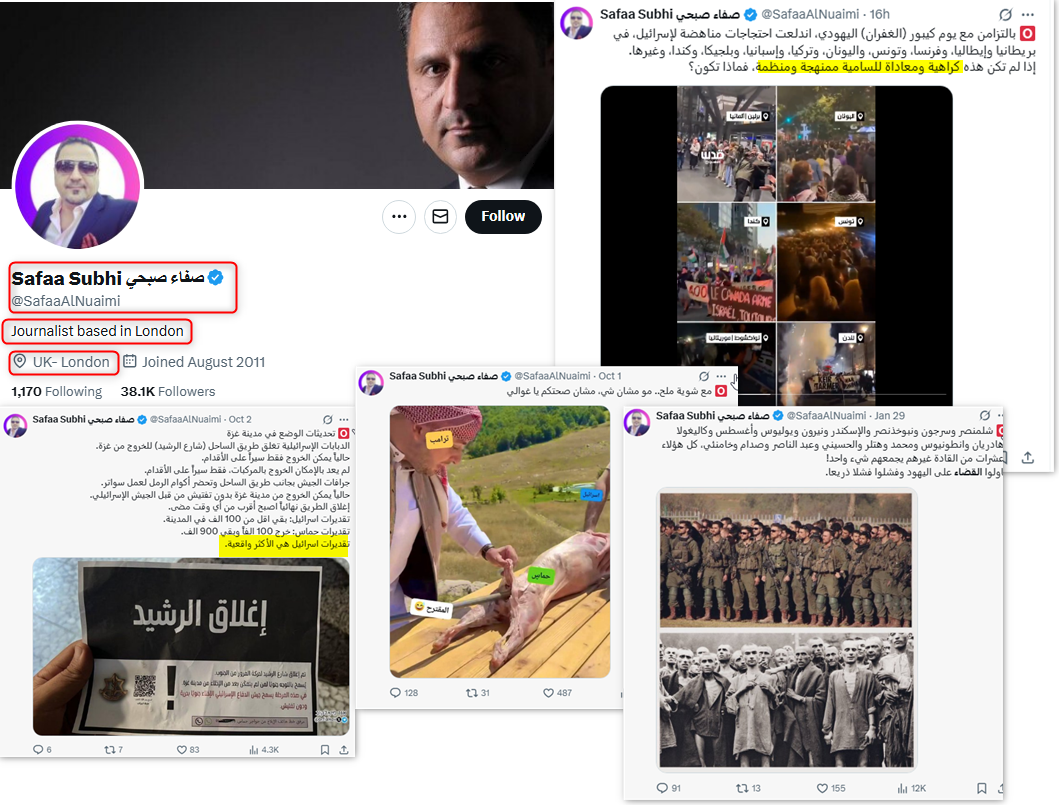
Task: Open the 38.1K Followers list
Action: [167, 392]
